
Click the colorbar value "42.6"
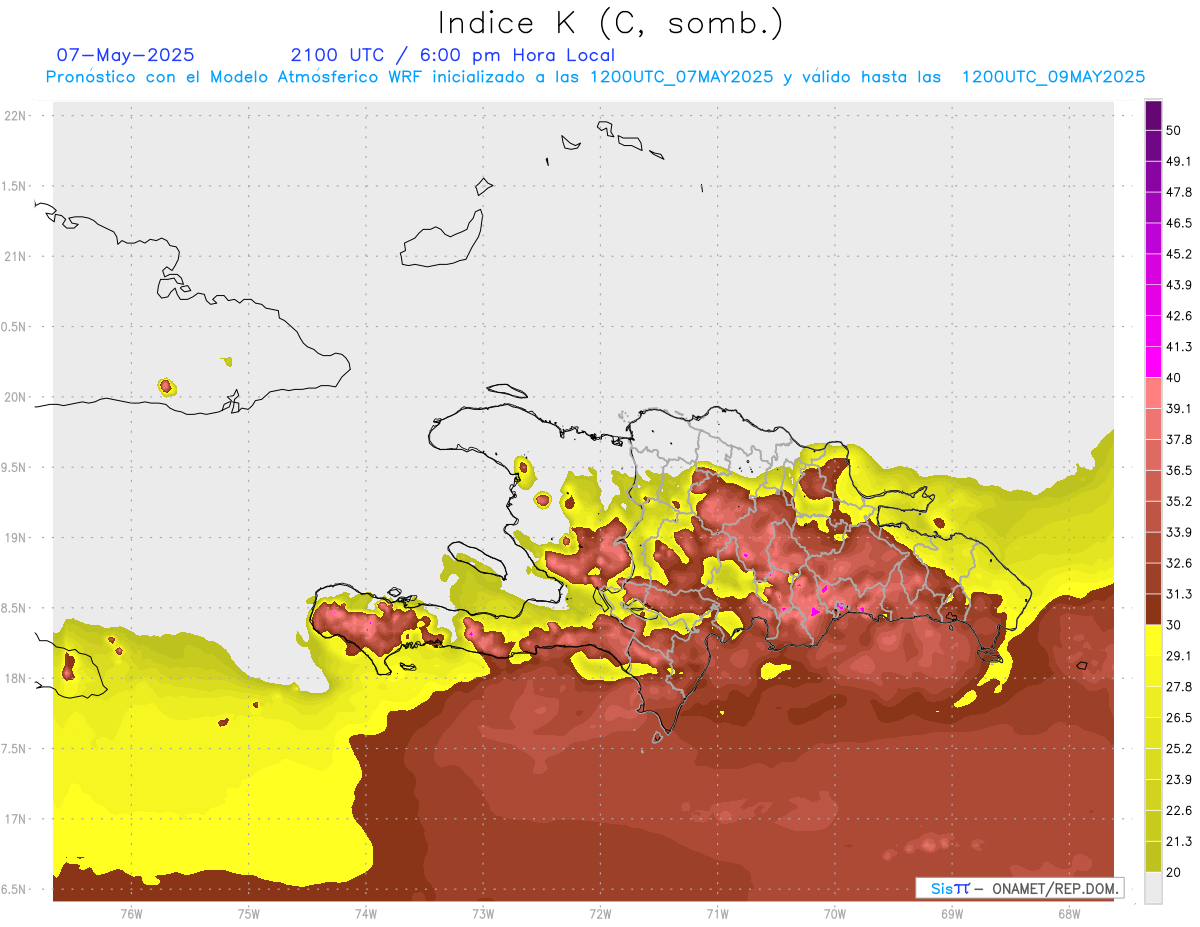[x=1179, y=316]
